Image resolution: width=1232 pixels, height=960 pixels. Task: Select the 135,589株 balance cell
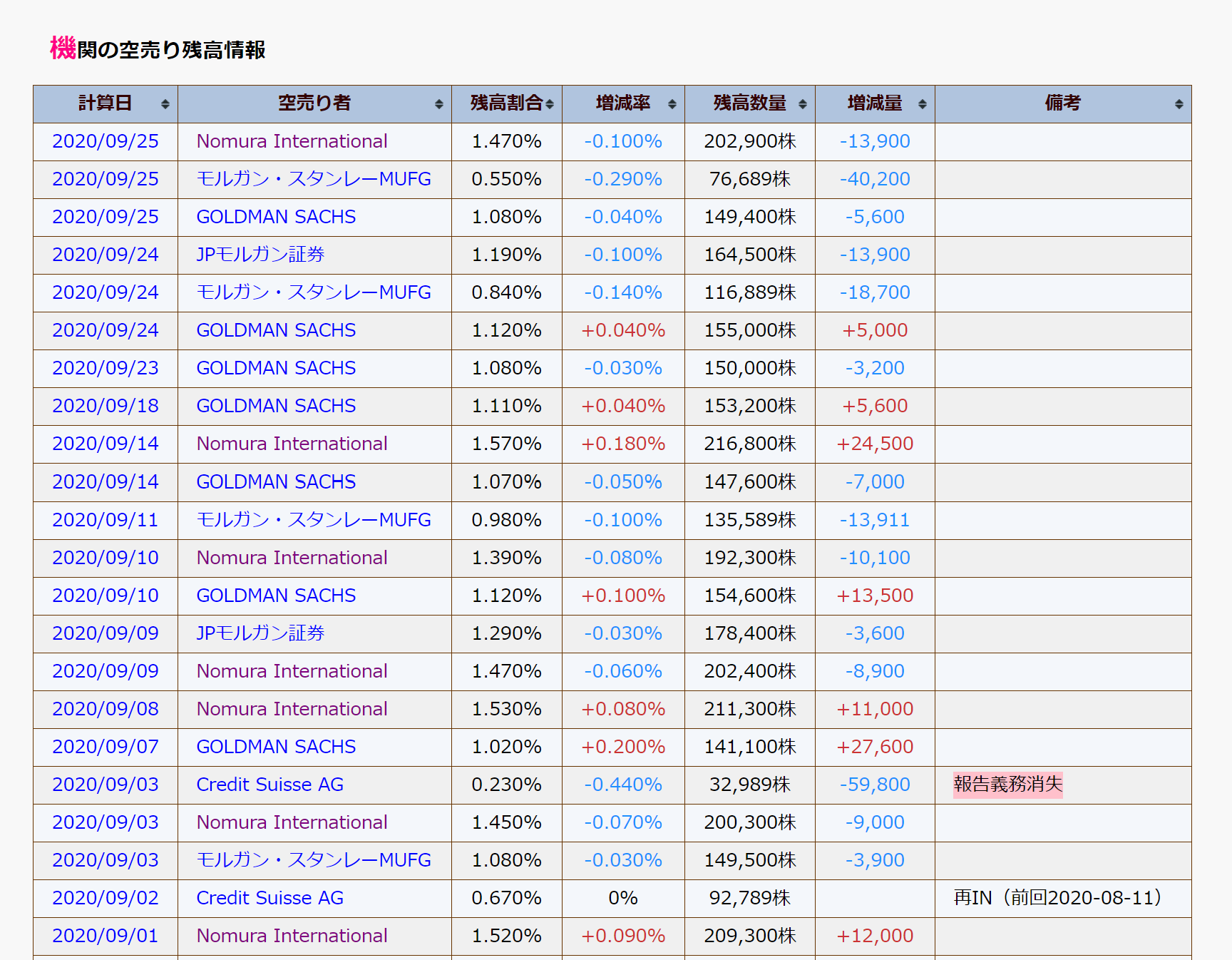click(750, 520)
